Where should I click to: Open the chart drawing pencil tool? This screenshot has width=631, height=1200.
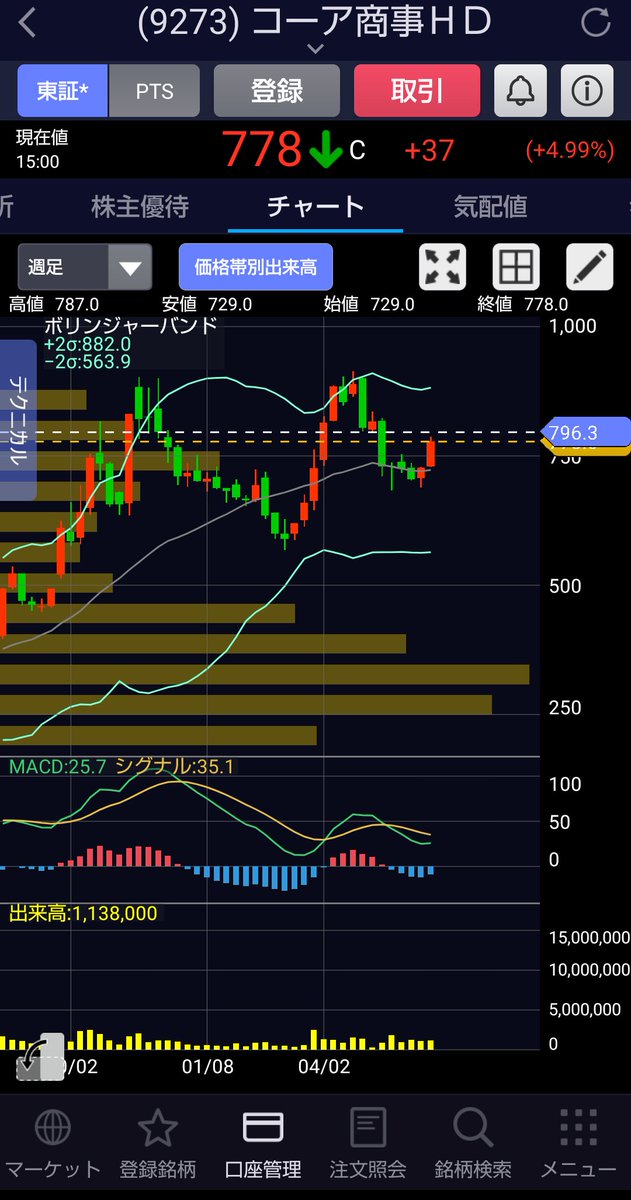pos(590,267)
